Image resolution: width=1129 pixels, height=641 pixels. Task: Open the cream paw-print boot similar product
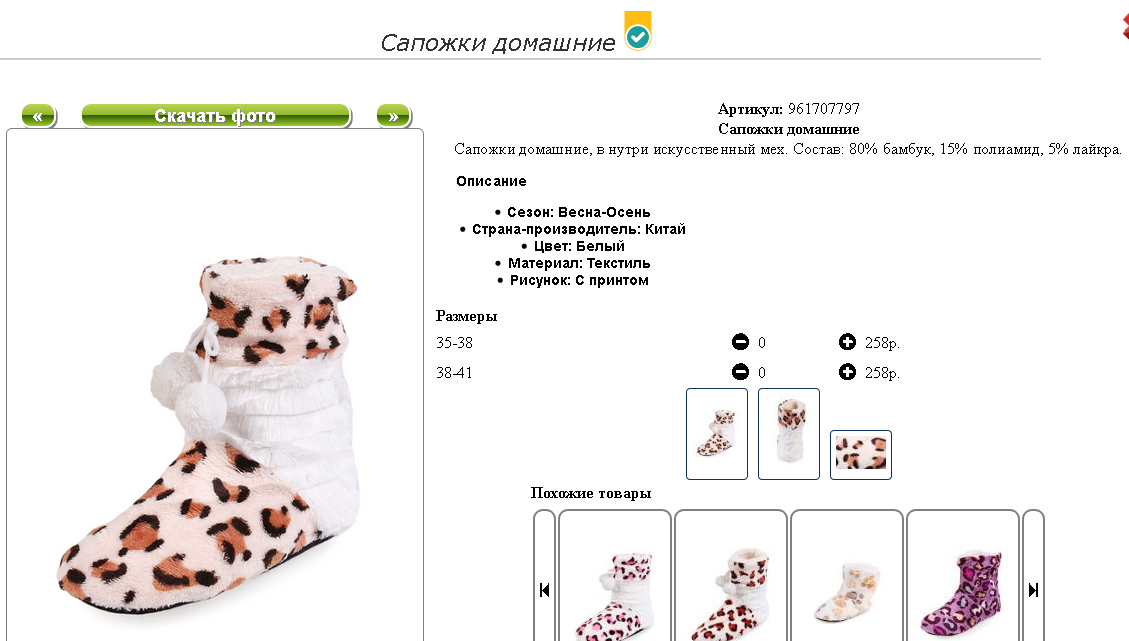point(847,576)
